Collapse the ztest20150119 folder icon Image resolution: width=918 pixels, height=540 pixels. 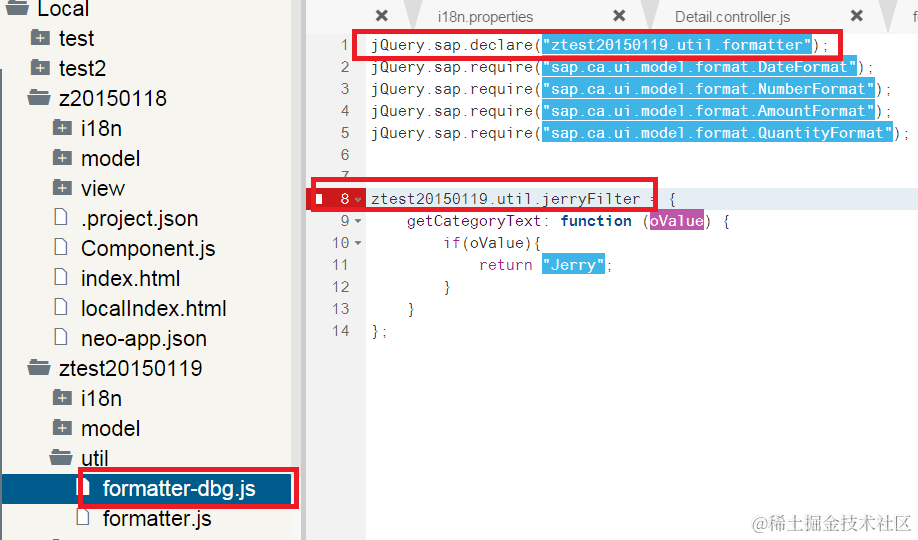pos(39,367)
